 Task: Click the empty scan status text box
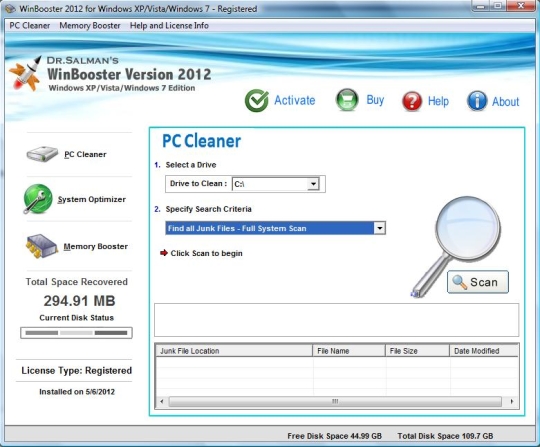pyautogui.click(x=336, y=320)
